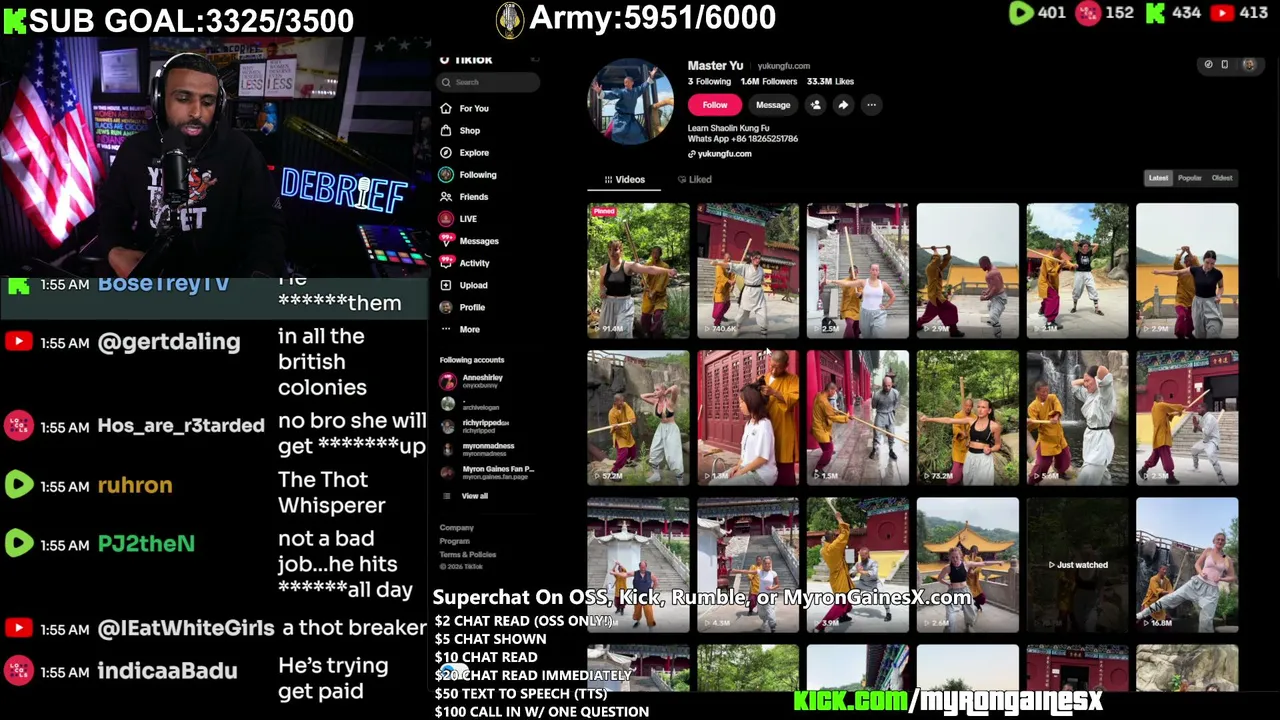
Task: Click the 1.6M Followers count
Action: (x=769, y=82)
